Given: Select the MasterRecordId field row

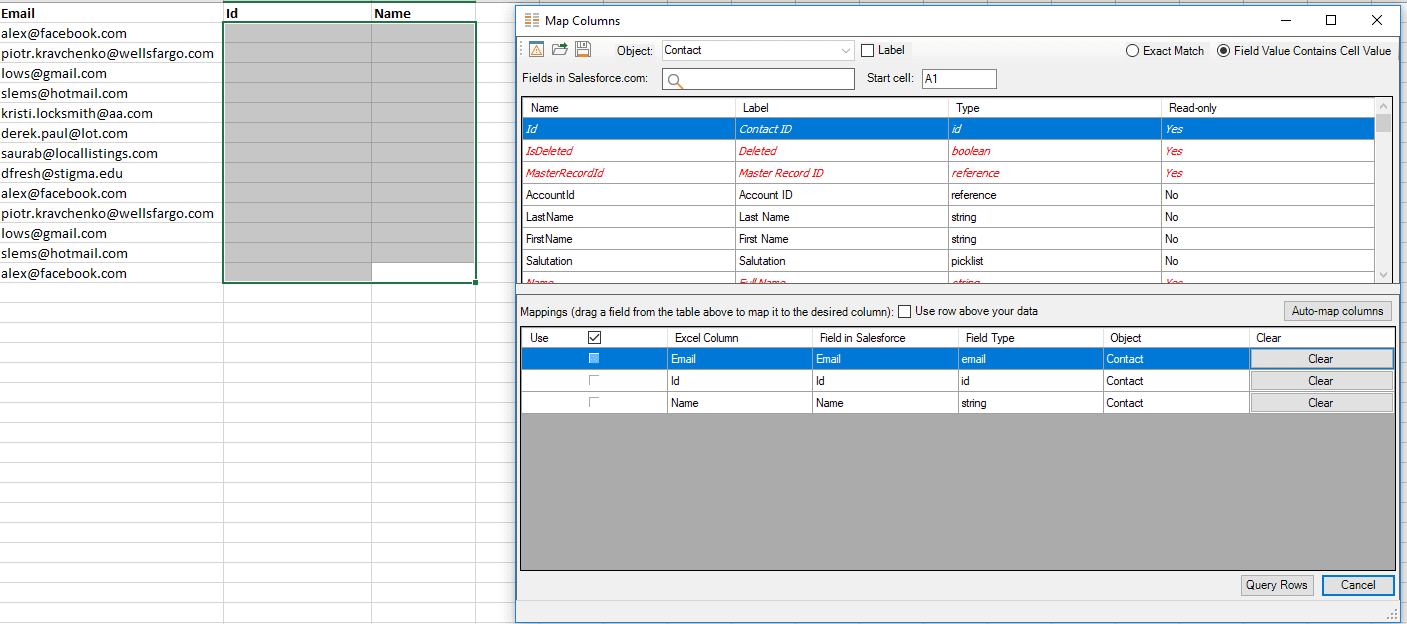Looking at the screenshot, I should 948,173.
